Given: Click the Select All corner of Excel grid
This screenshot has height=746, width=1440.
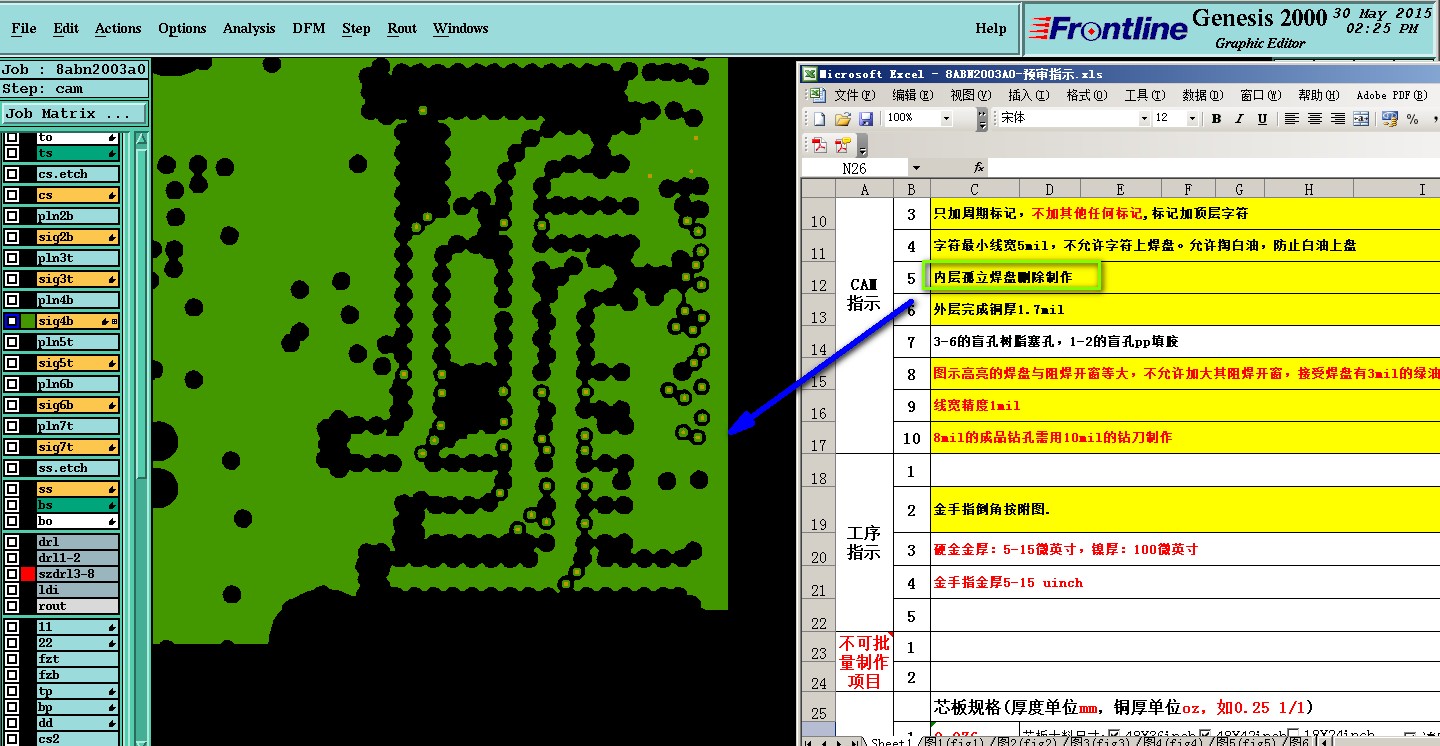Looking at the screenshot, I should click(818, 189).
